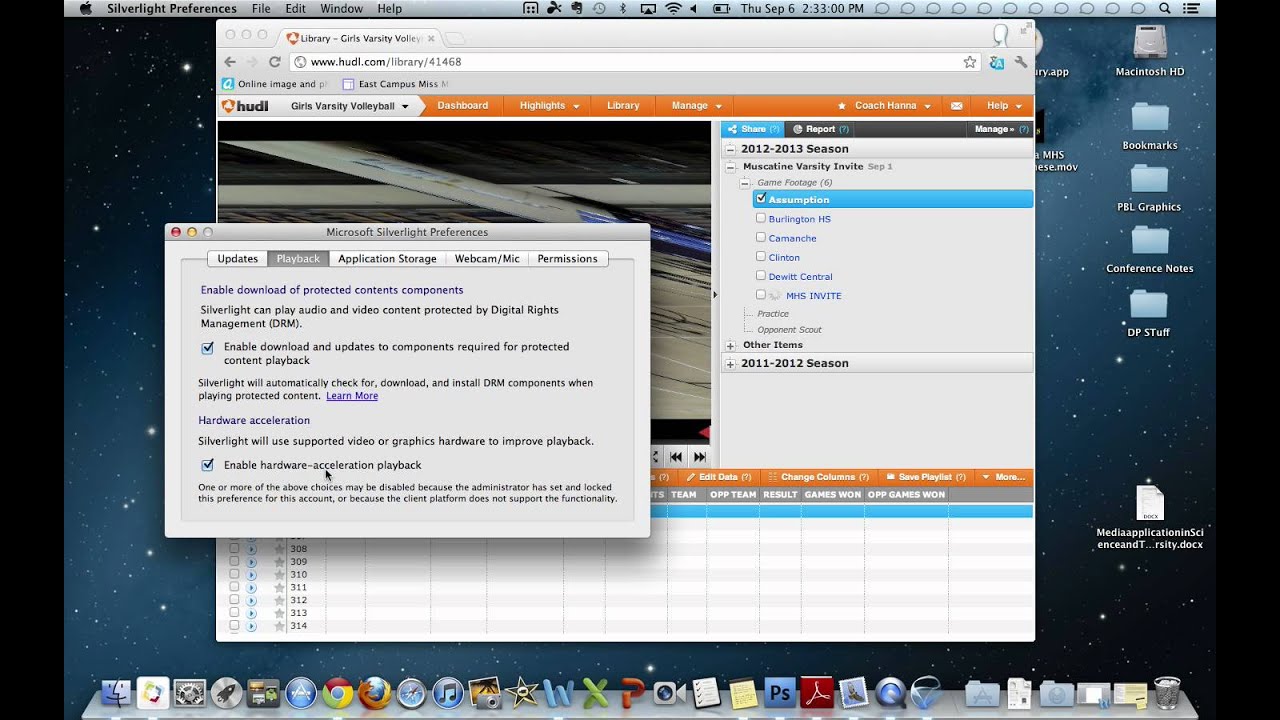The image size is (1280, 720).
Task: Star the clip in row 312
Action: click(x=280, y=600)
